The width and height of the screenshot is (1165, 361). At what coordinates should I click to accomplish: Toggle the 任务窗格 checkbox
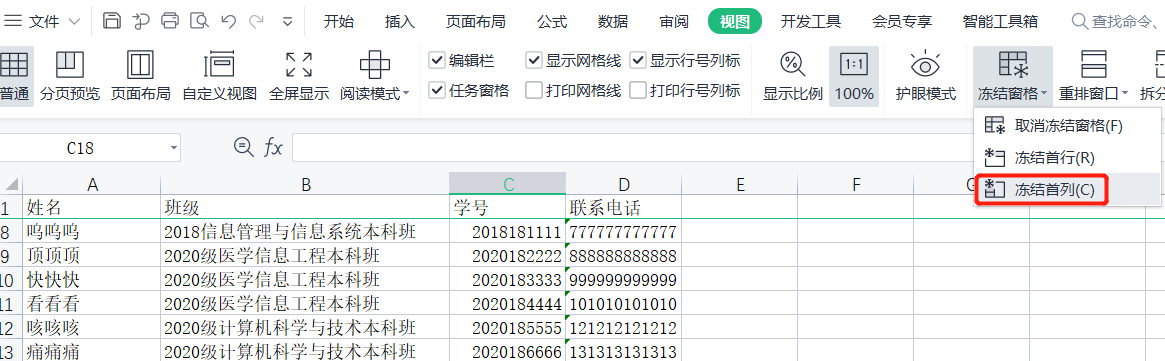437,91
